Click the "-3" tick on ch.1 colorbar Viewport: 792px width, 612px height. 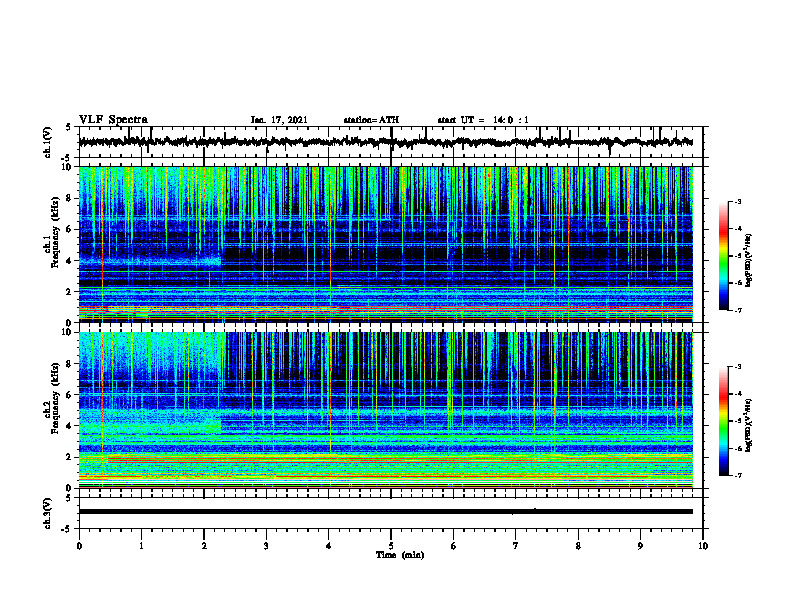pos(738,201)
